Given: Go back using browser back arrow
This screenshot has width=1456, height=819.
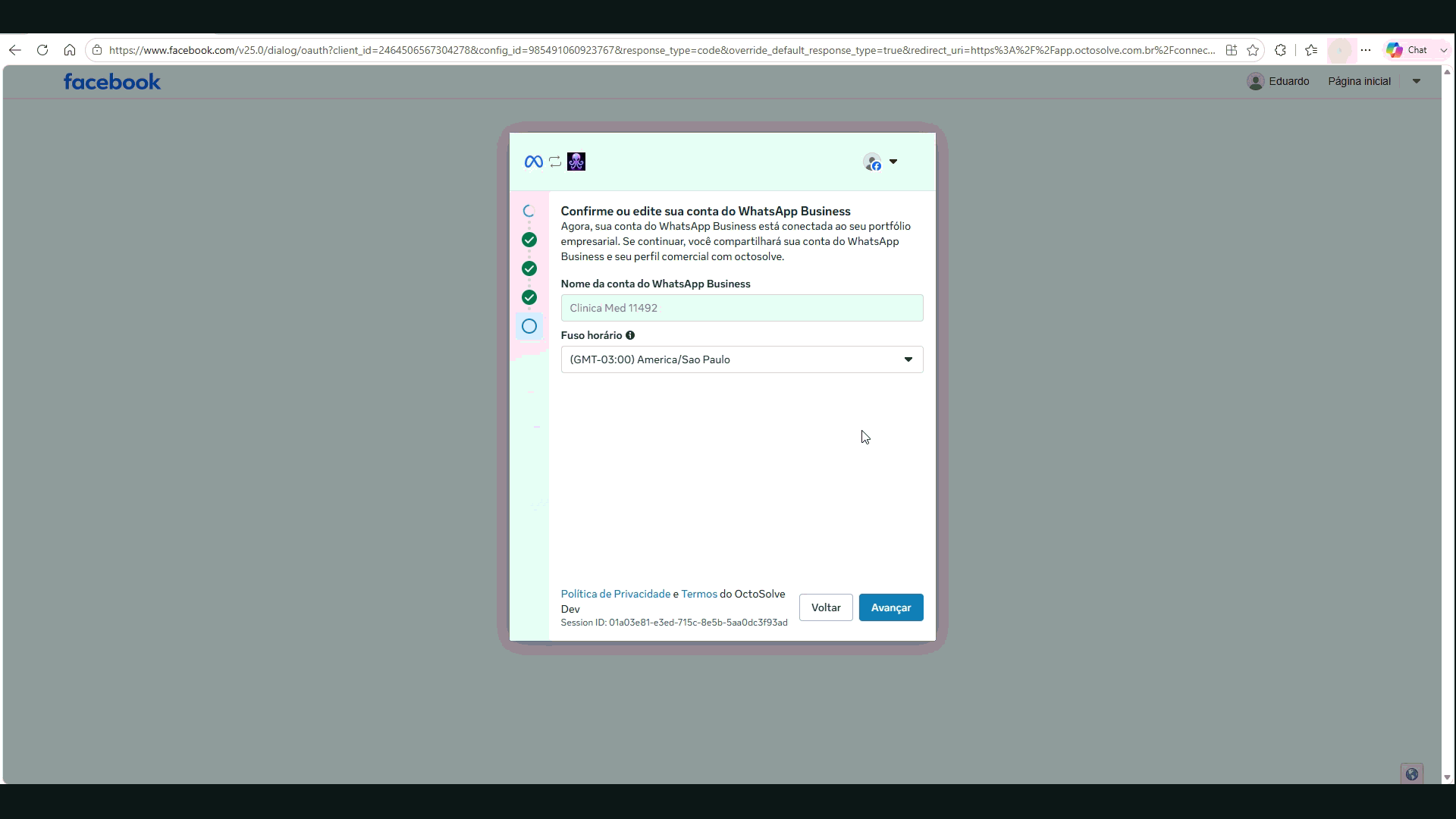Looking at the screenshot, I should 15,50.
